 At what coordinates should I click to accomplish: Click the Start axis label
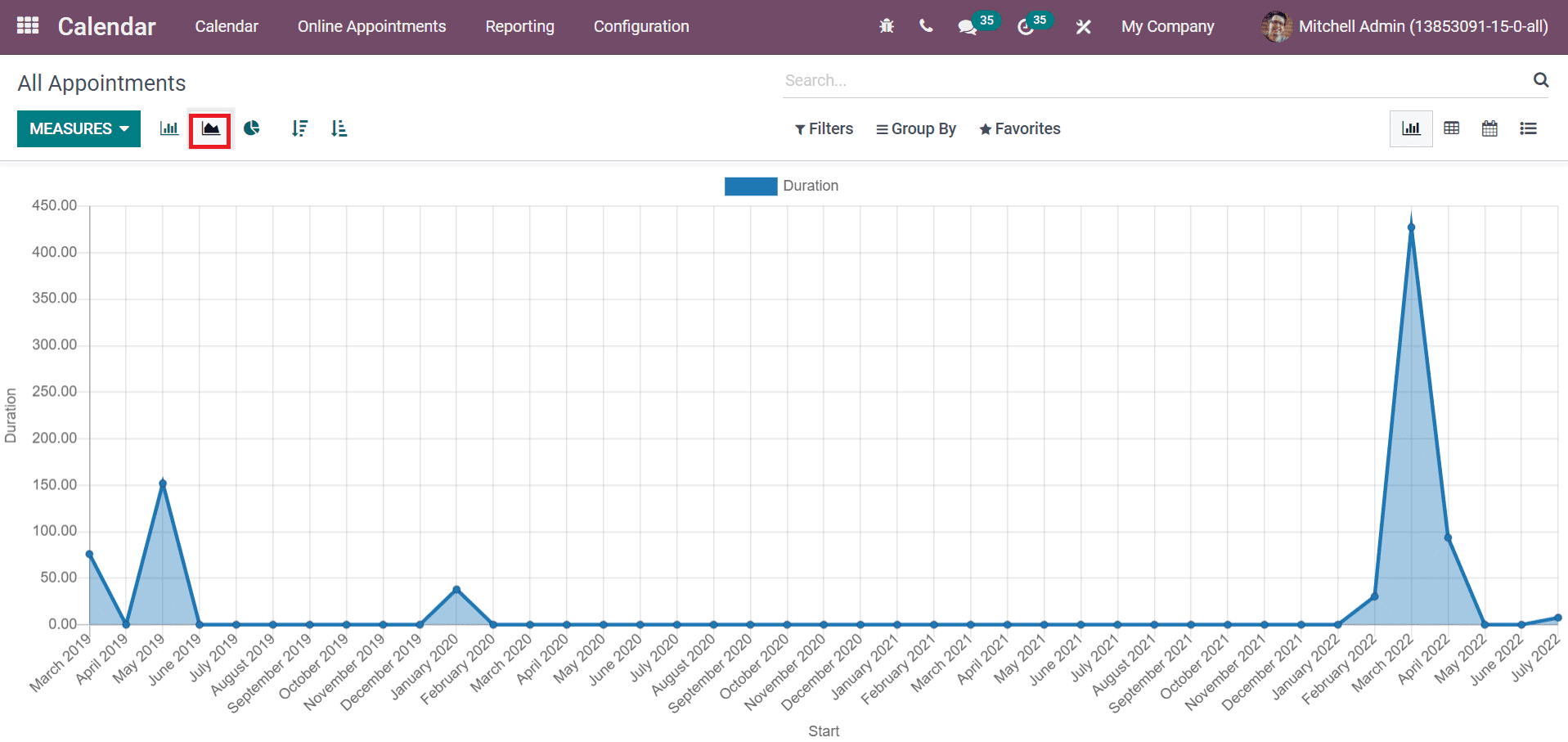point(824,731)
